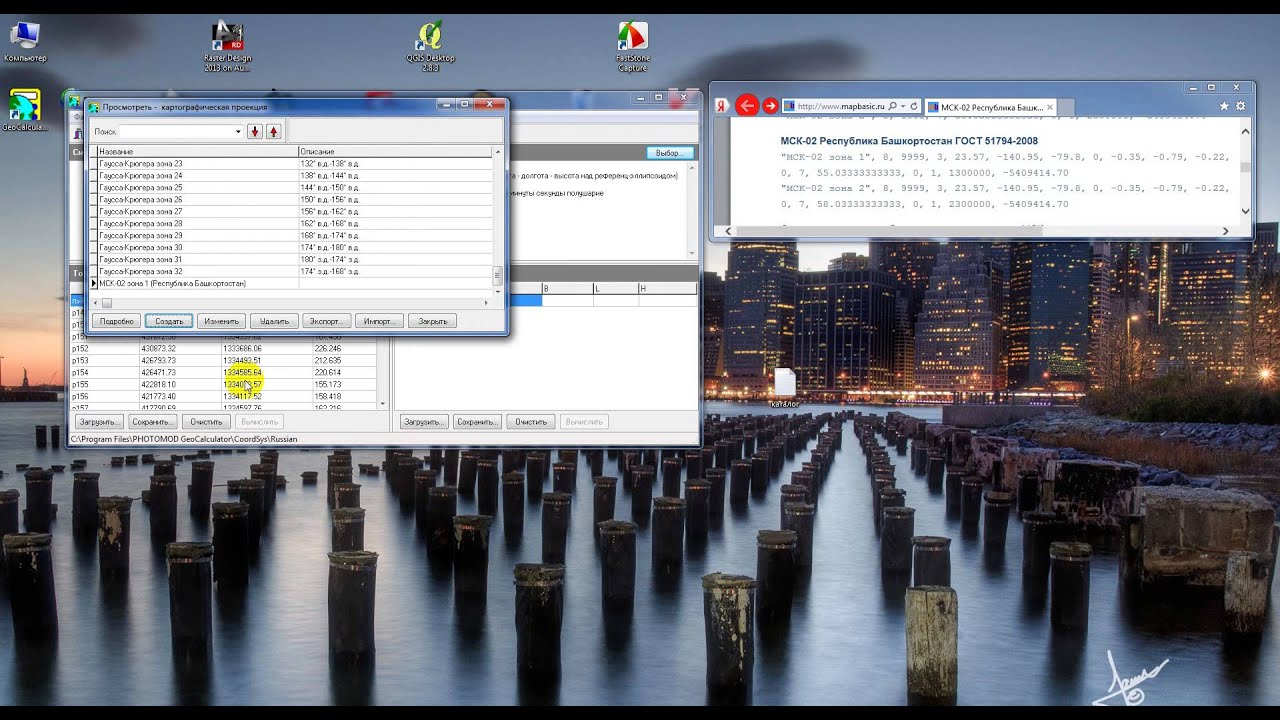The image size is (1280, 720).
Task: Expand the Поиск search dropdown
Action: coord(237,131)
